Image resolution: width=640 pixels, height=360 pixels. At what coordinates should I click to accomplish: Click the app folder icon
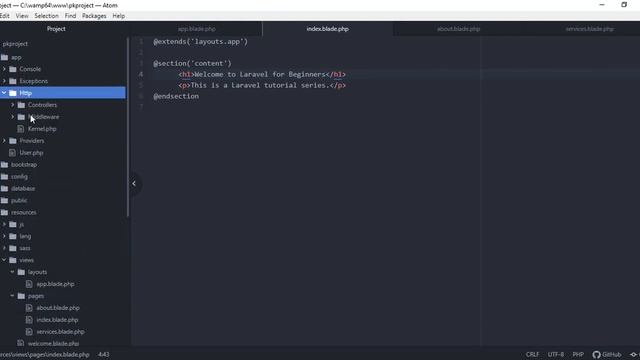coord(4,57)
